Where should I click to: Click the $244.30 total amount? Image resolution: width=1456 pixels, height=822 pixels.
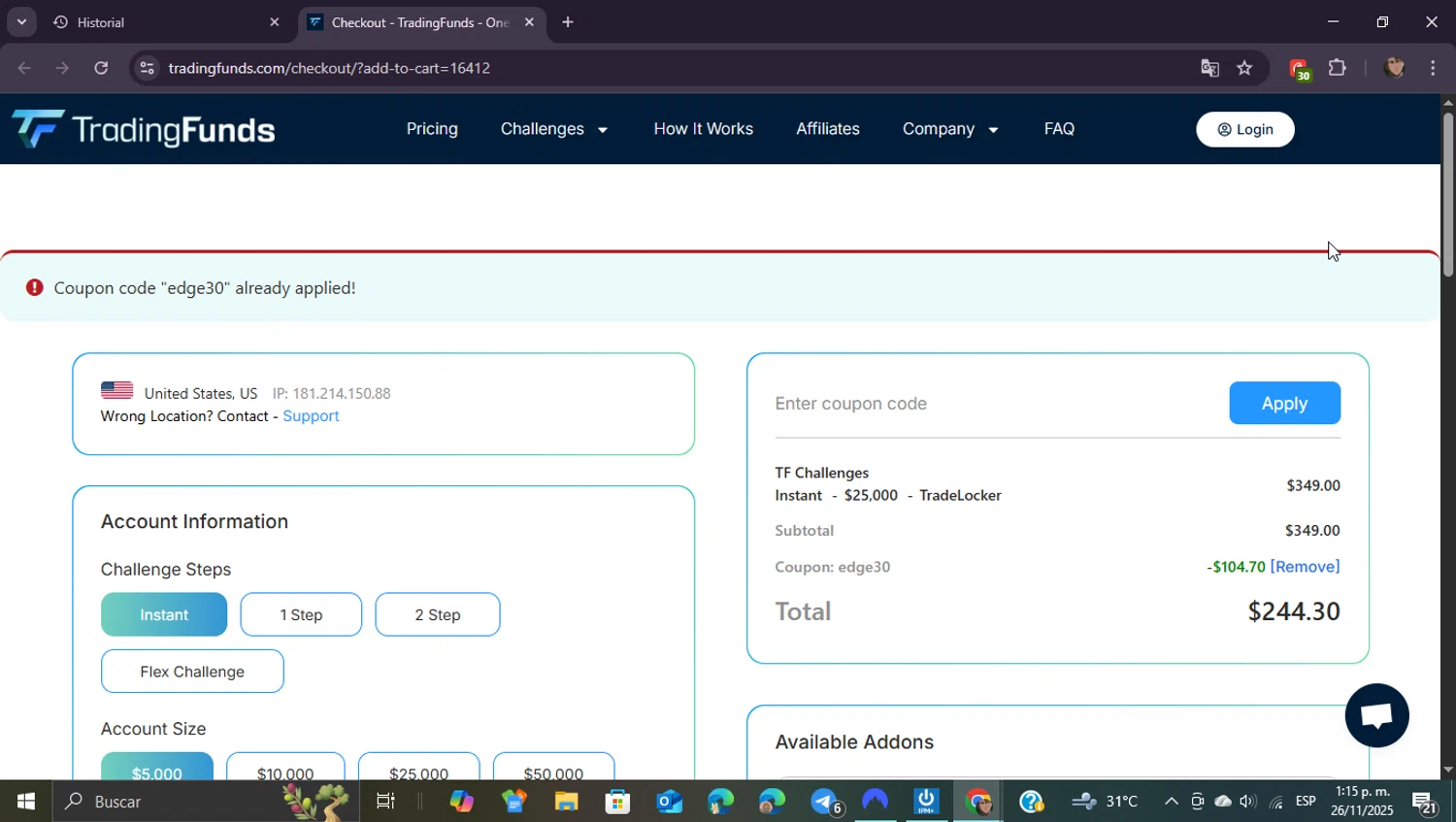1294,611
